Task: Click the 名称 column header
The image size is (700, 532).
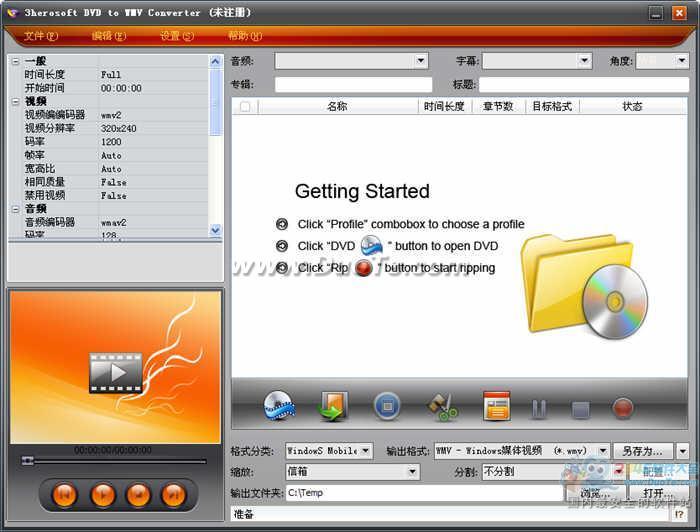Action: (338, 106)
